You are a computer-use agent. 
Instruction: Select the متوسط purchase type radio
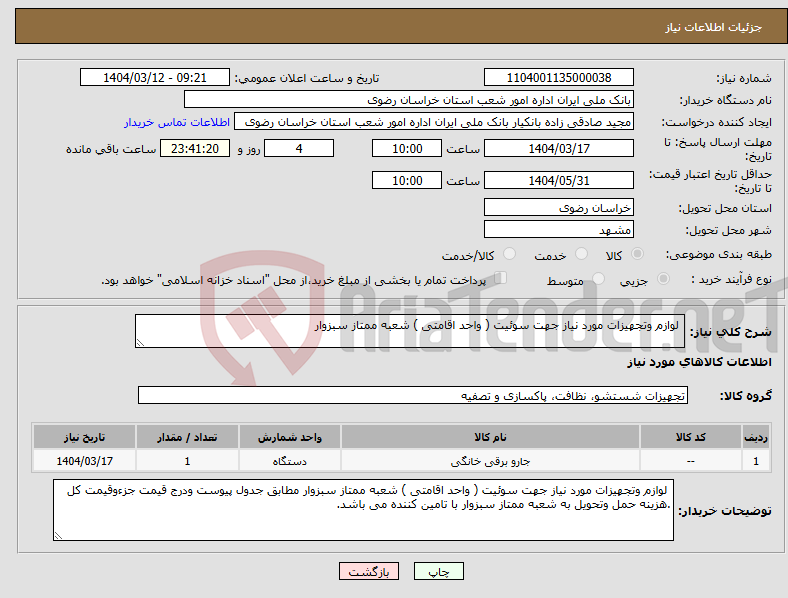tap(598, 278)
